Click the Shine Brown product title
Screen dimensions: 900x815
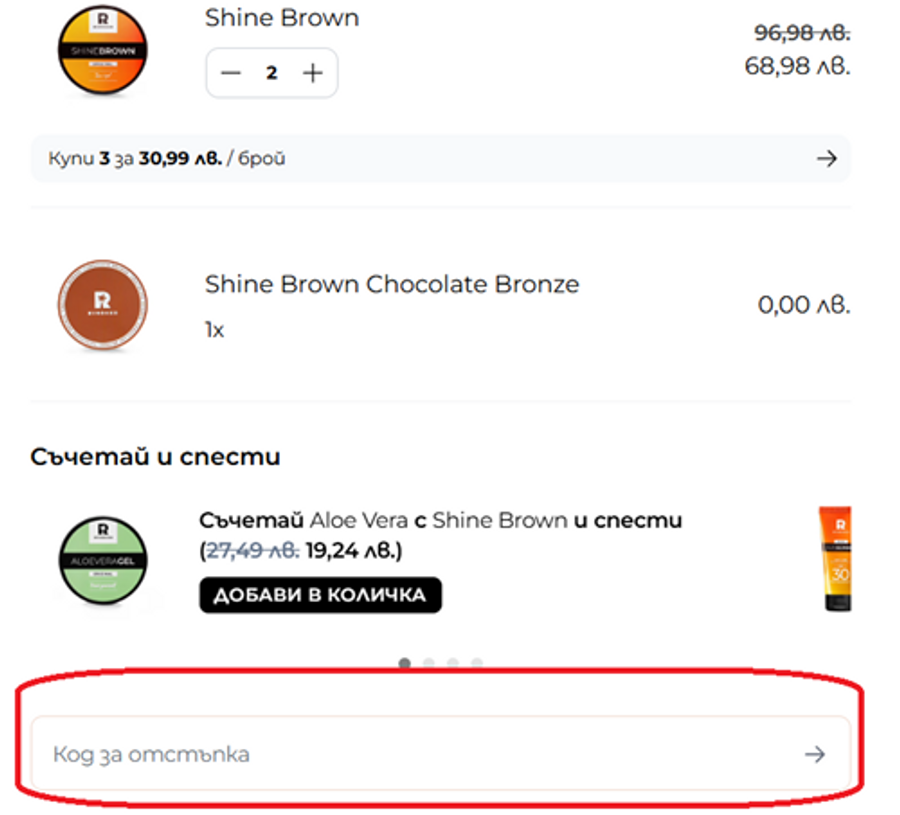(280, 17)
